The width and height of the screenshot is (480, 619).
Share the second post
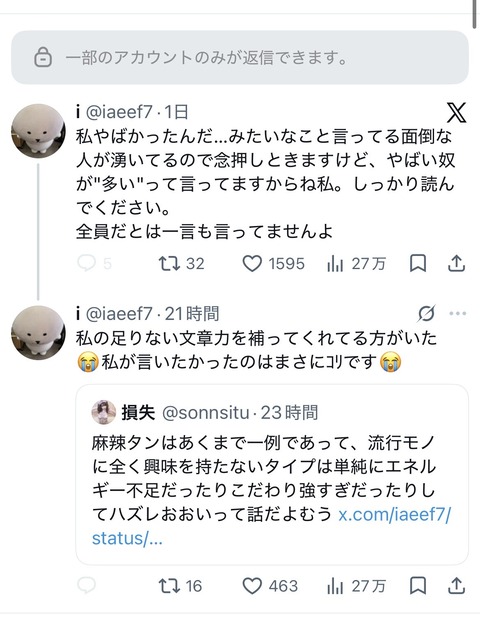(456, 586)
